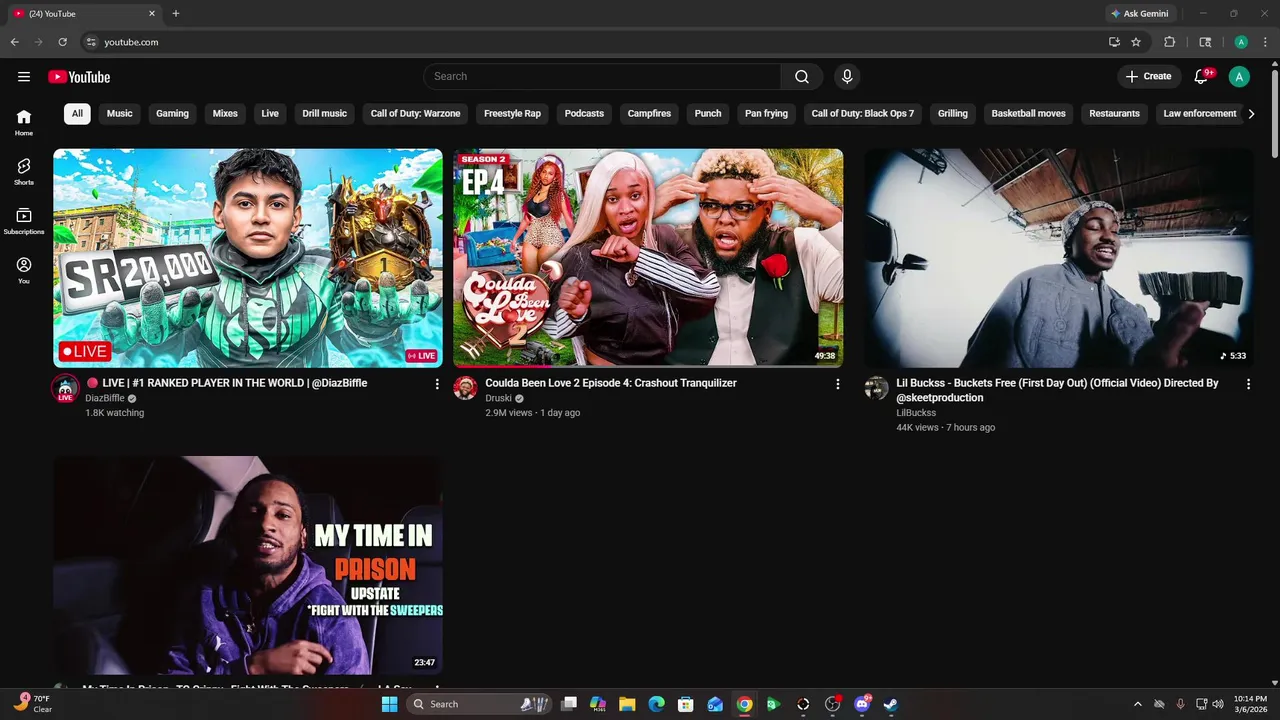
Task: Open Chrome side panel icon
Action: click(1205, 42)
